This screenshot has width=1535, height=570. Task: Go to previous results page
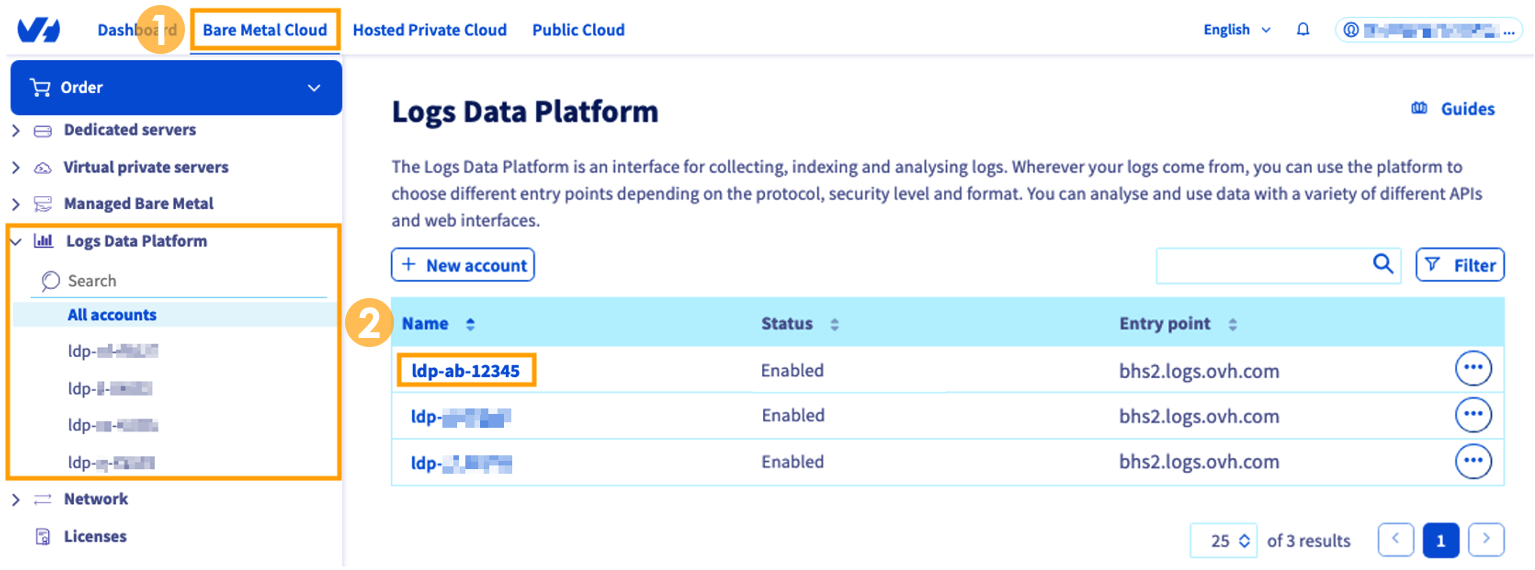(x=1396, y=540)
